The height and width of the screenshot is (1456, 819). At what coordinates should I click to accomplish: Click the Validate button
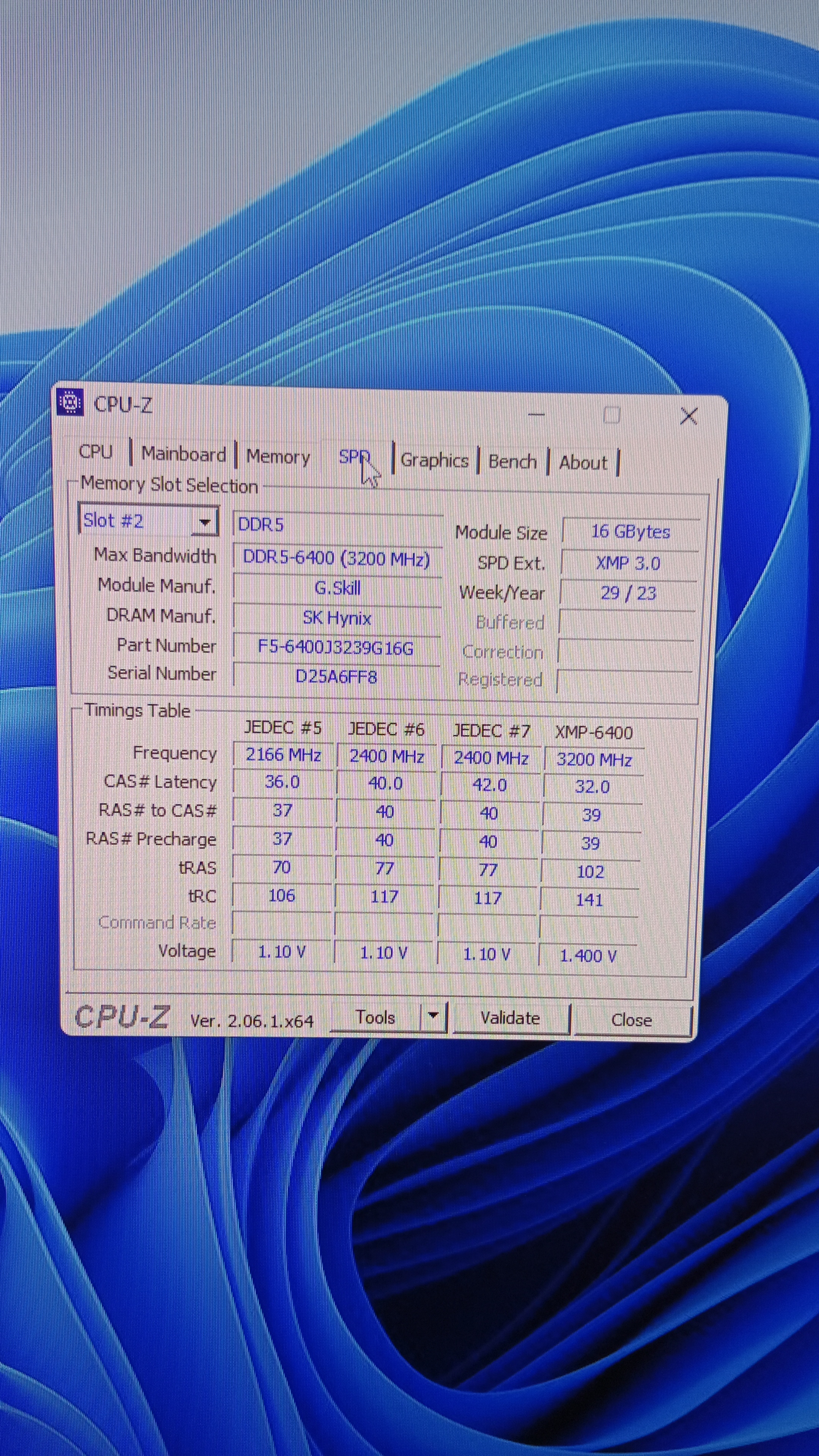coord(510,1018)
